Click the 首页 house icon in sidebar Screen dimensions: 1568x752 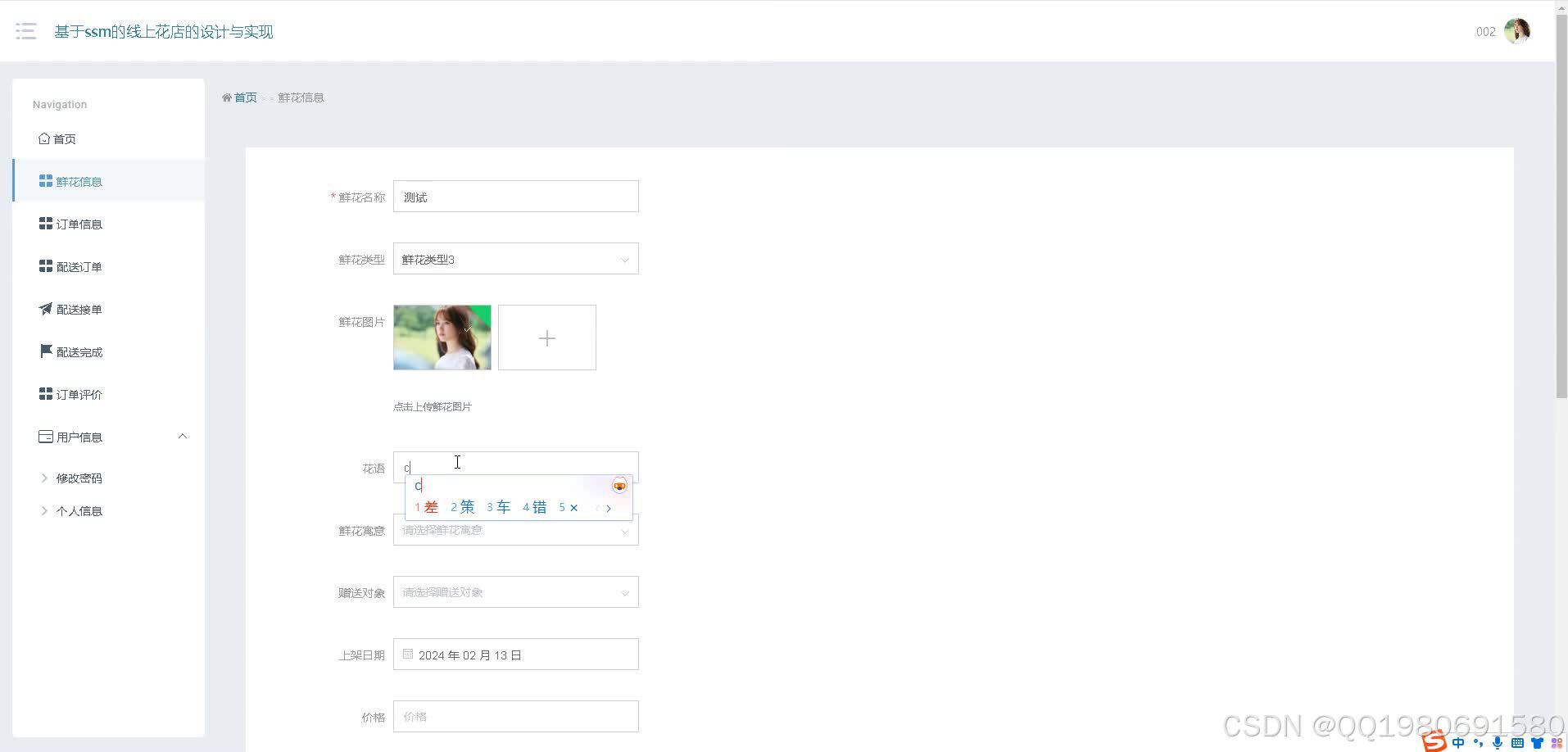(44, 138)
